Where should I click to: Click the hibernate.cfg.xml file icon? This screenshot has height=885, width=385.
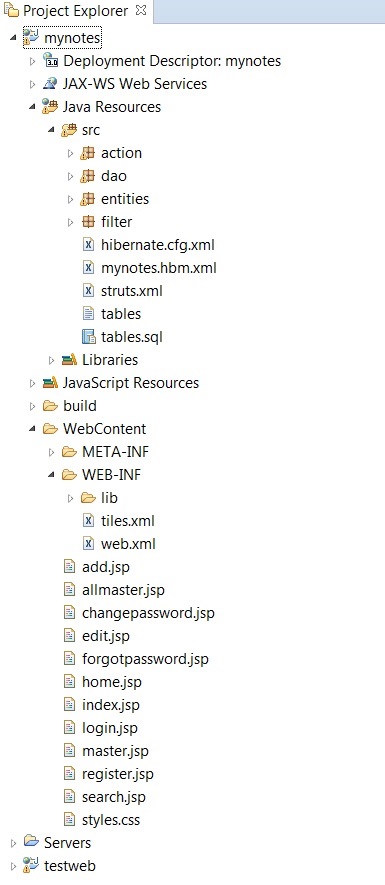click(x=88, y=245)
